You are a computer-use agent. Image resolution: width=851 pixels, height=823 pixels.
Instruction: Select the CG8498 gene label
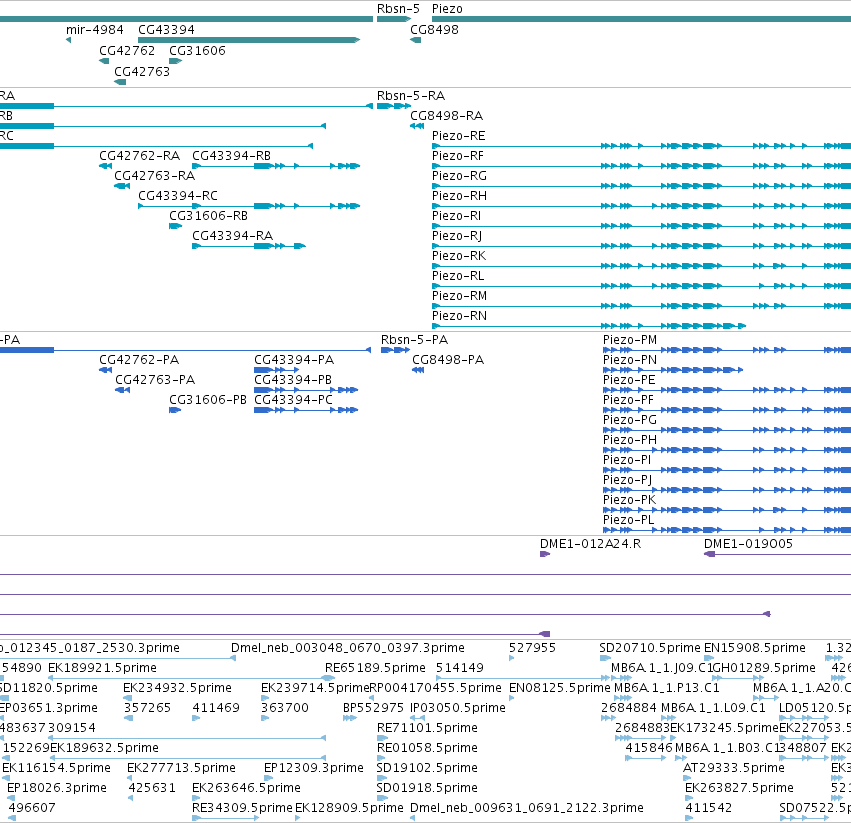pyautogui.click(x=434, y=29)
